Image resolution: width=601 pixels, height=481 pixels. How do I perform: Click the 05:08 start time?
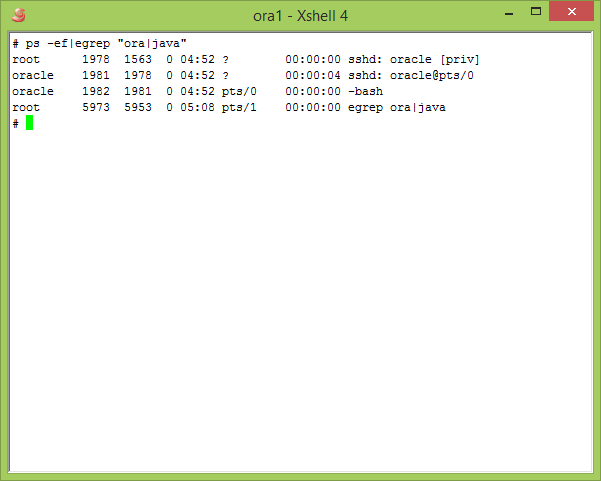197,107
